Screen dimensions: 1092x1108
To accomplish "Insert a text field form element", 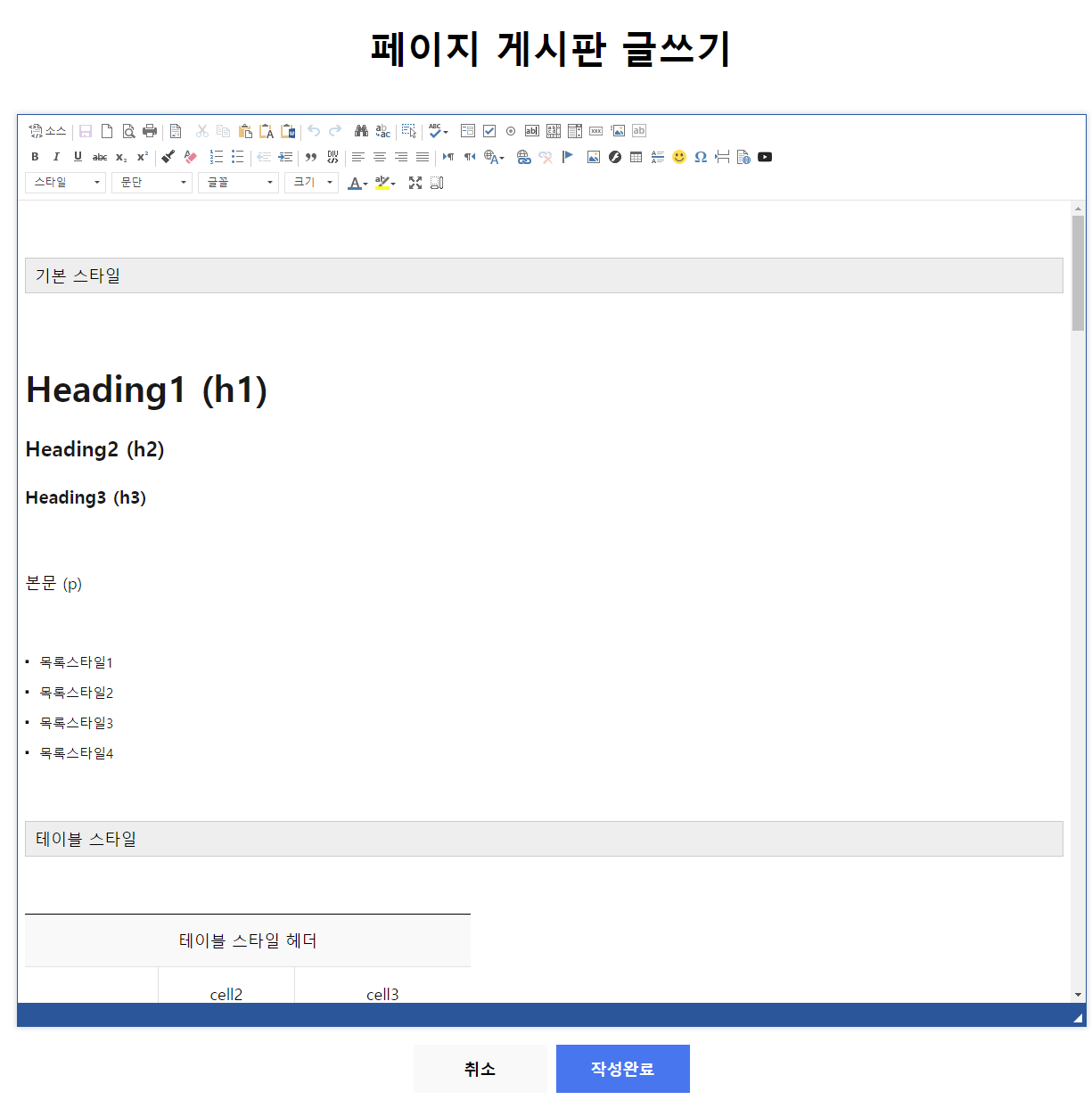I will tap(532, 131).
